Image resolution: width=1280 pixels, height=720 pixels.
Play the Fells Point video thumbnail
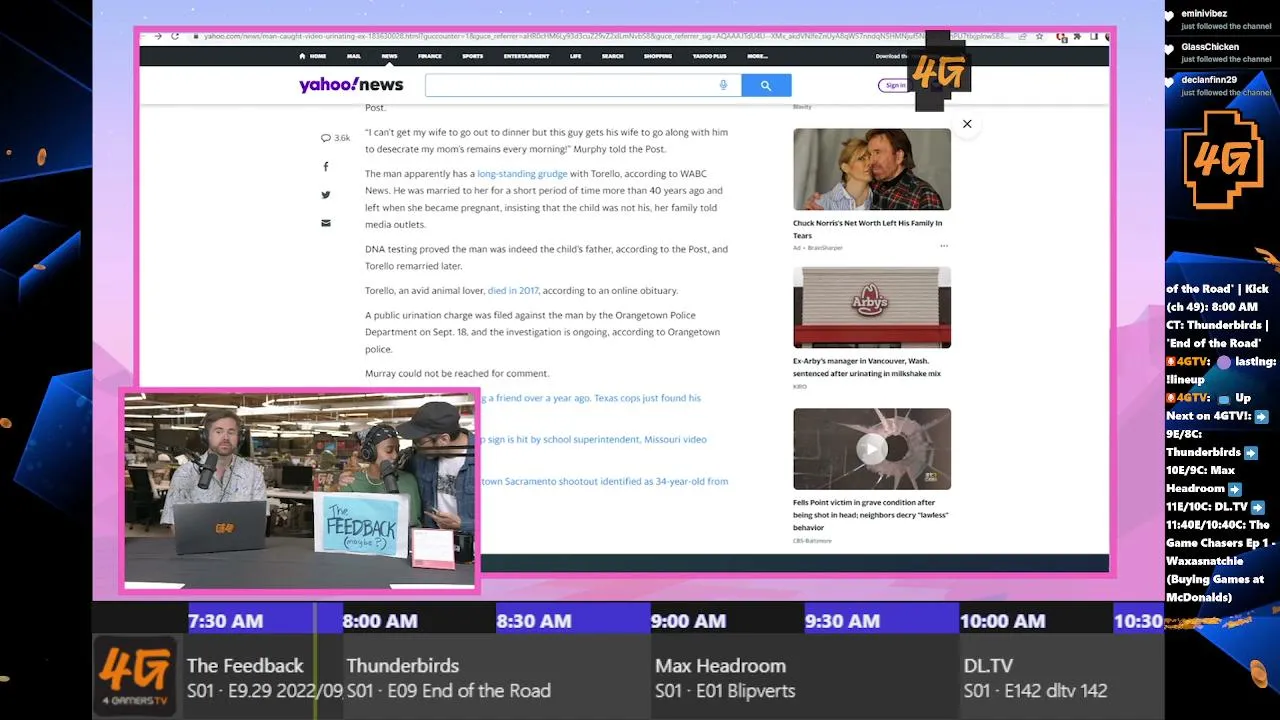point(872,448)
